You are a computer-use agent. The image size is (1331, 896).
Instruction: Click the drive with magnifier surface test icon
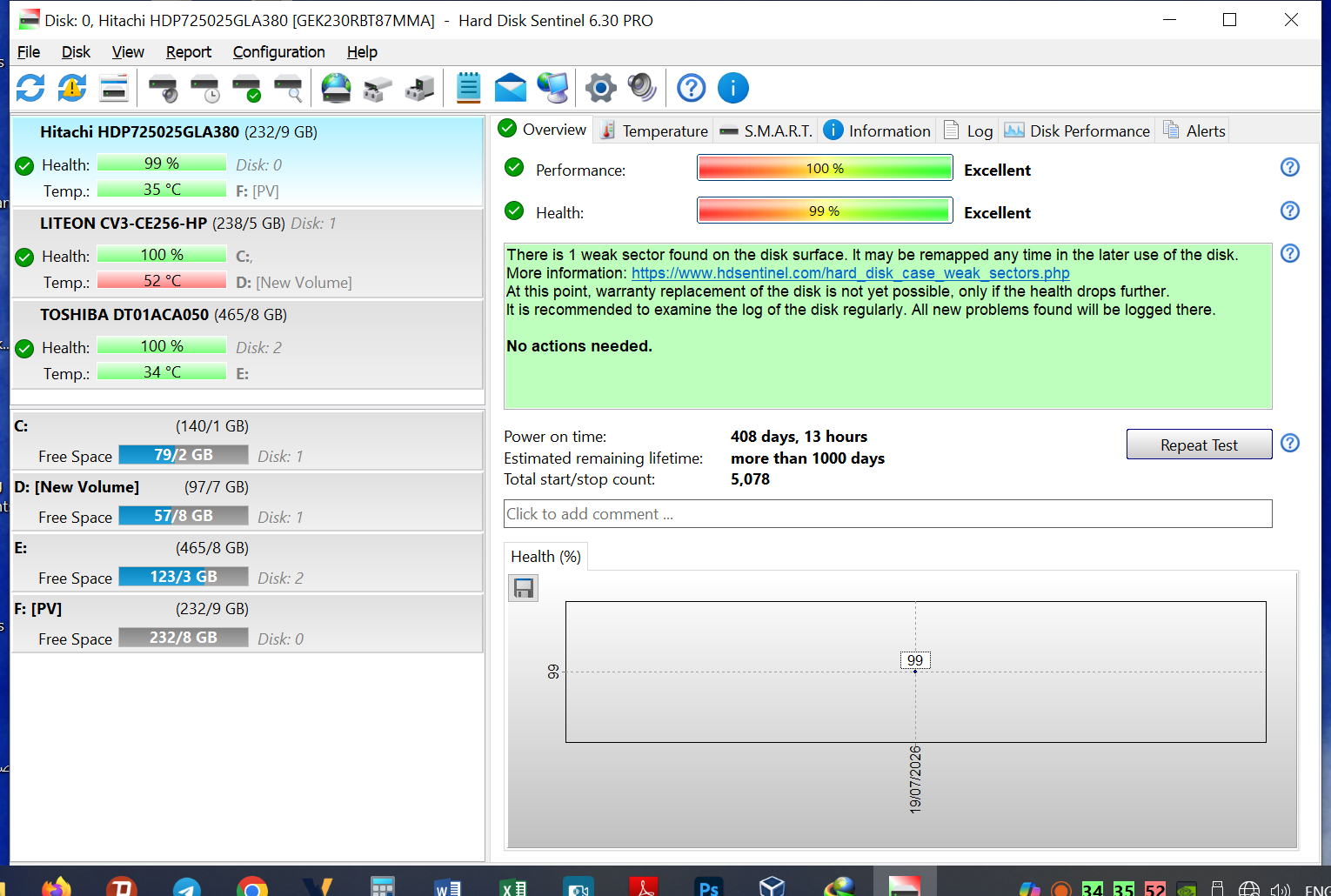[288, 88]
